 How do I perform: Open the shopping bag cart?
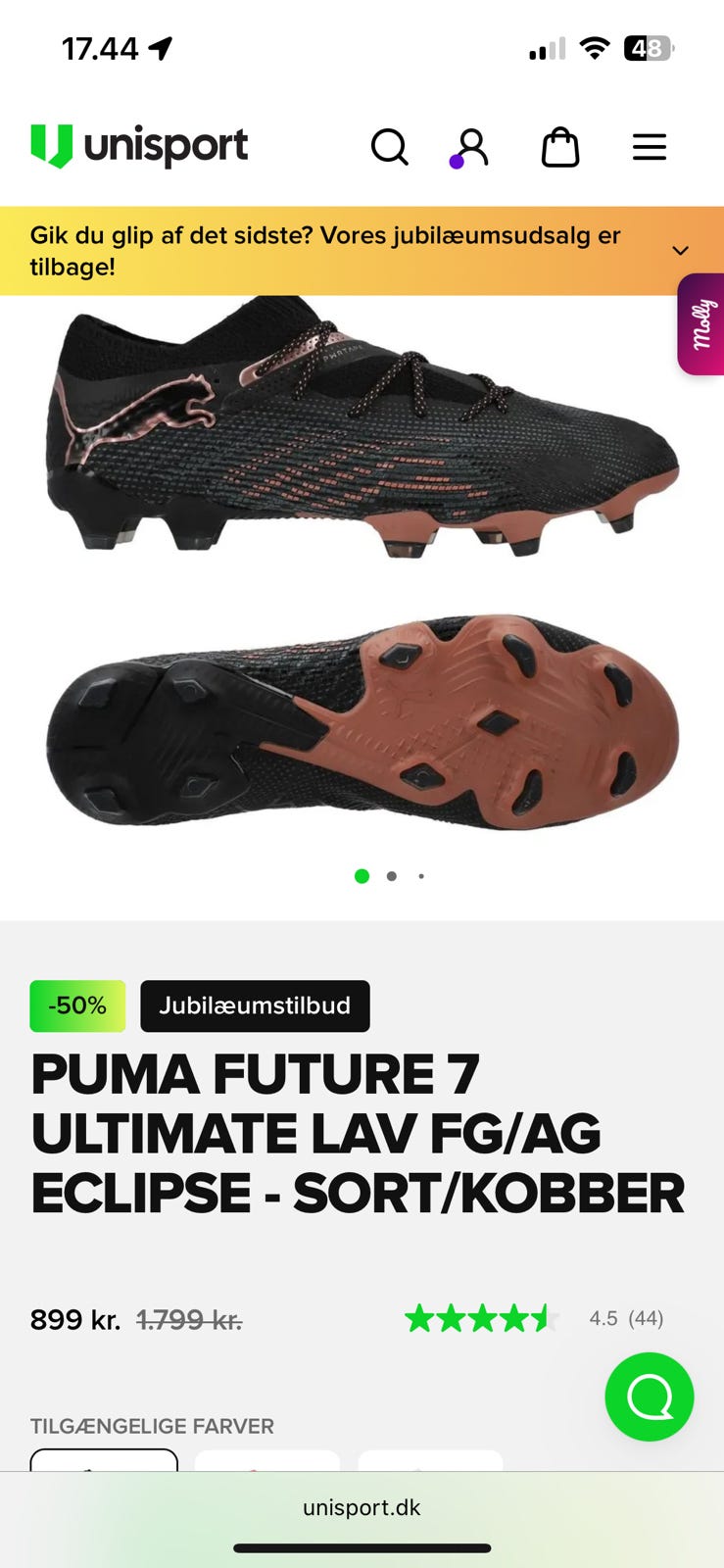pos(560,148)
